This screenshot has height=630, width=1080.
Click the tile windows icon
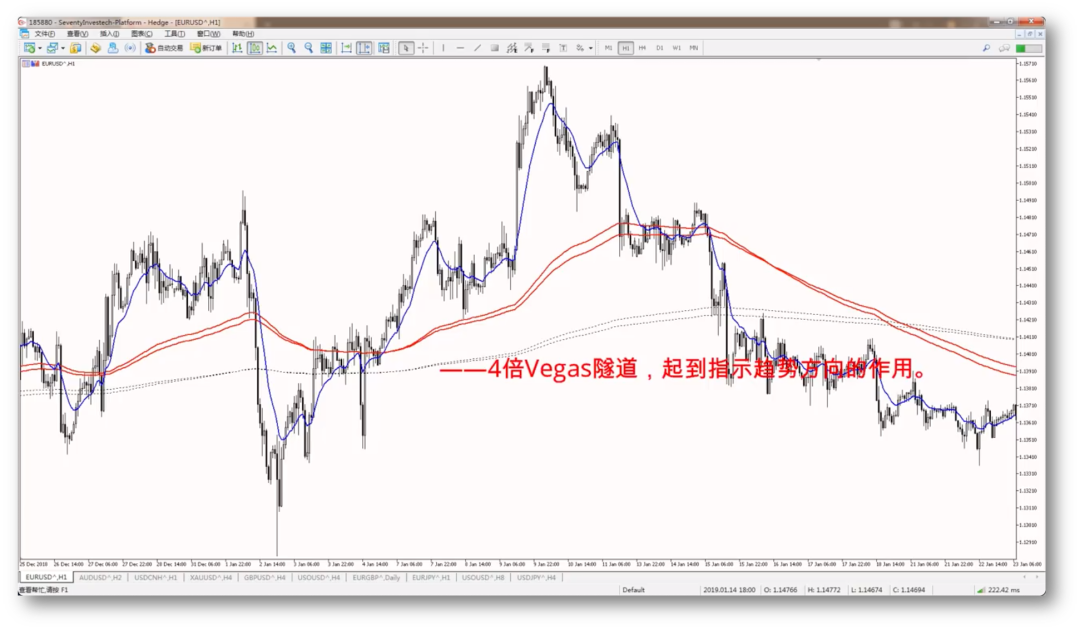coord(326,48)
